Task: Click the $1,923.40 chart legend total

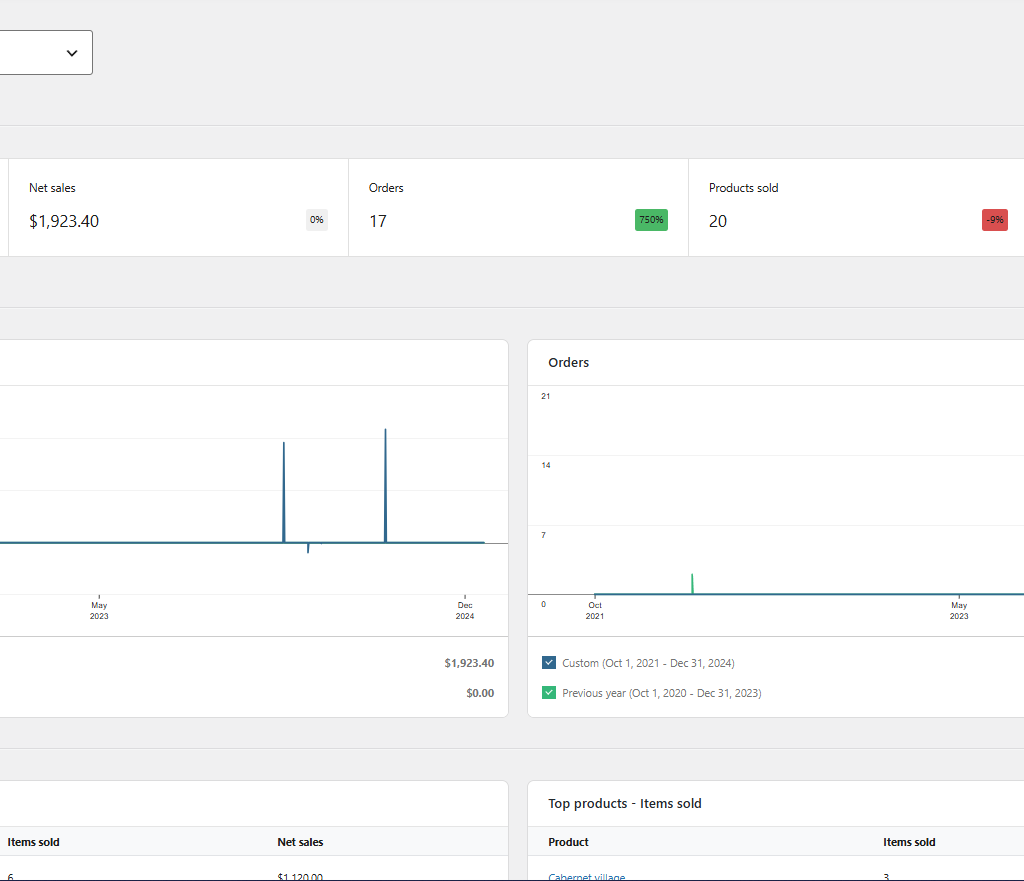Action: click(469, 663)
